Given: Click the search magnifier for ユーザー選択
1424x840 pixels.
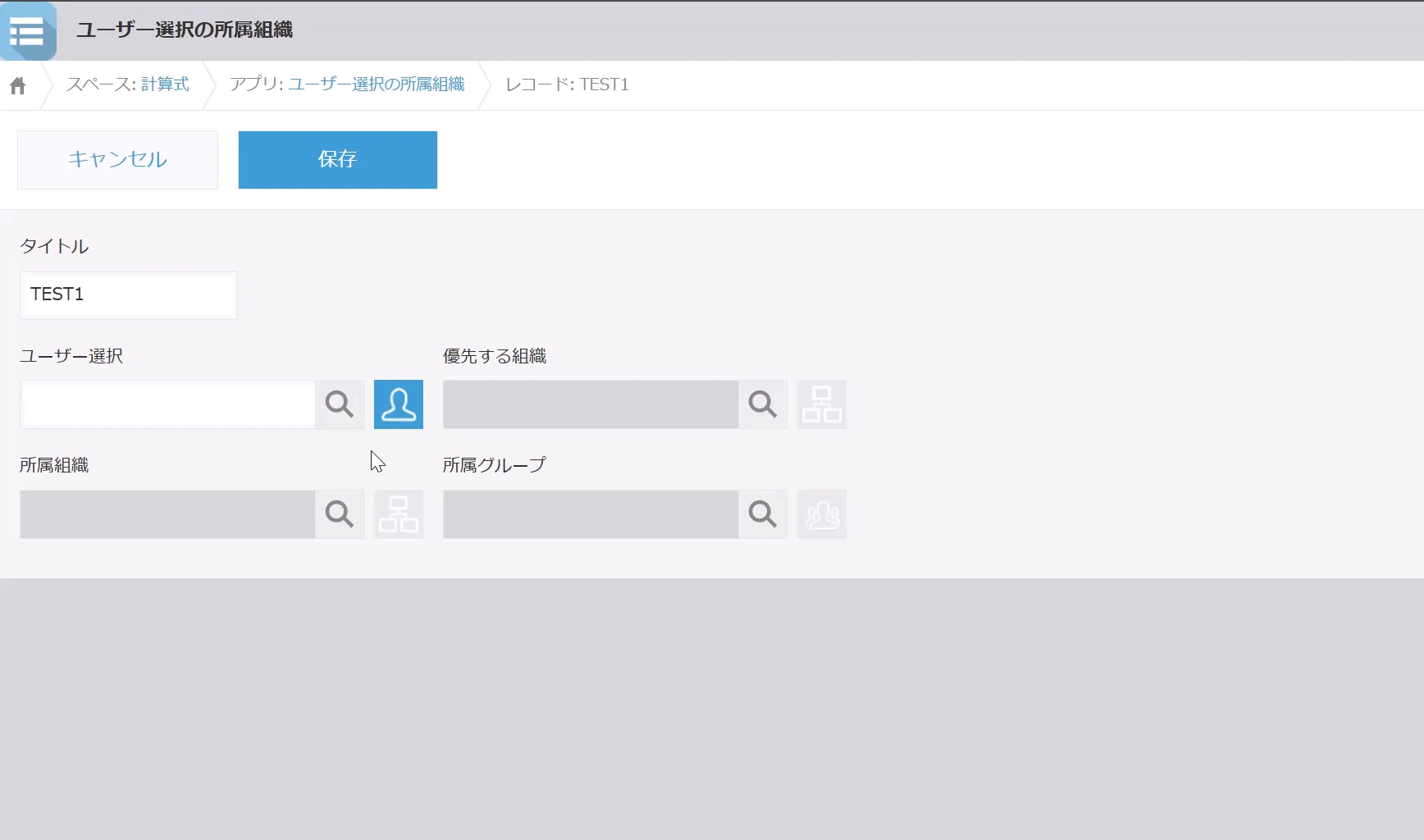Looking at the screenshot, I should [x=340, y=404].
